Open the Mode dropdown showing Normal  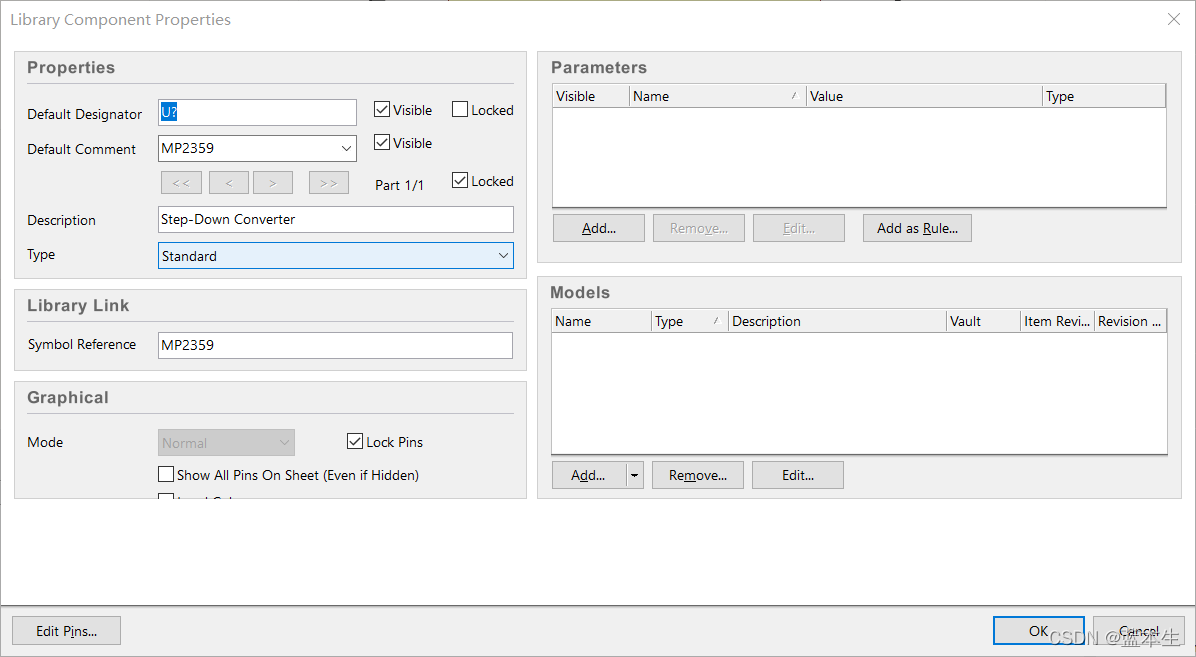click(285, 443)
